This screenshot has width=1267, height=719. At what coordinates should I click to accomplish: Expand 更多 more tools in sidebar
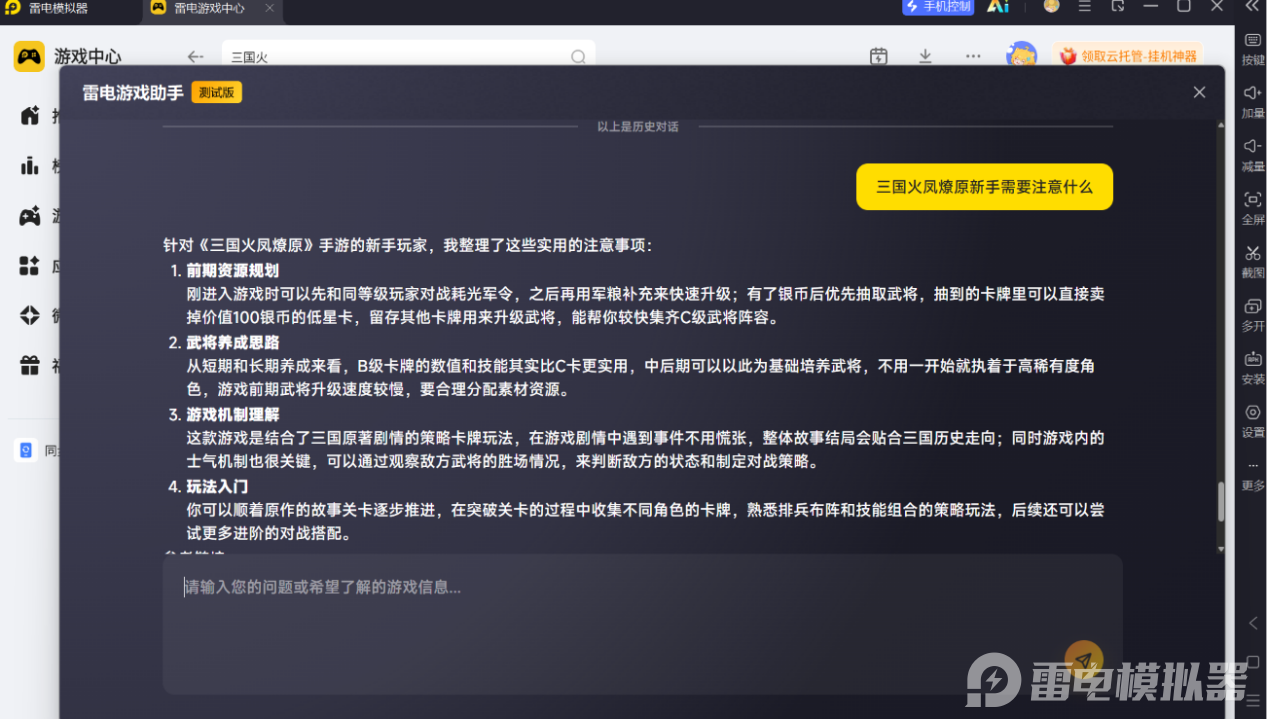(1253, 475)
